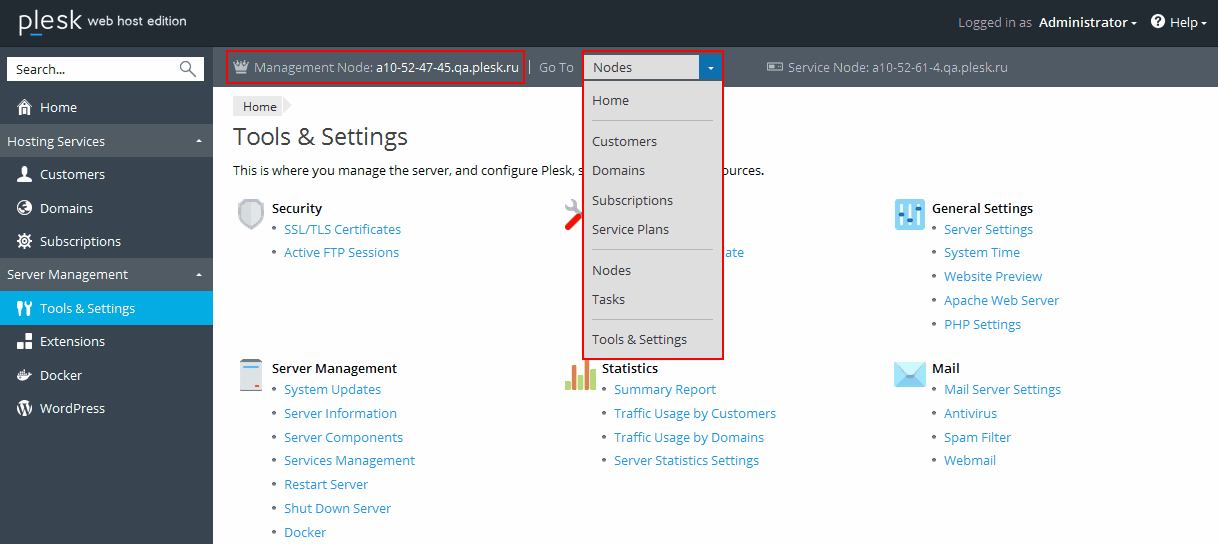Click the Statistics bar chart icon
Viewport: 1218px width, 544px height.
tap(580, 375)
